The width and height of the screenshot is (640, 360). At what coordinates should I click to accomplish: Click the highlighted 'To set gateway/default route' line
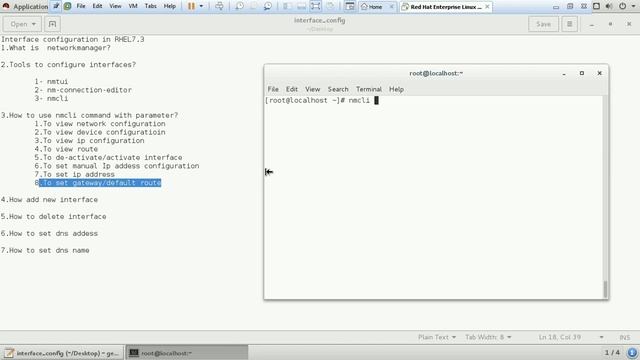tap(100, 183)
